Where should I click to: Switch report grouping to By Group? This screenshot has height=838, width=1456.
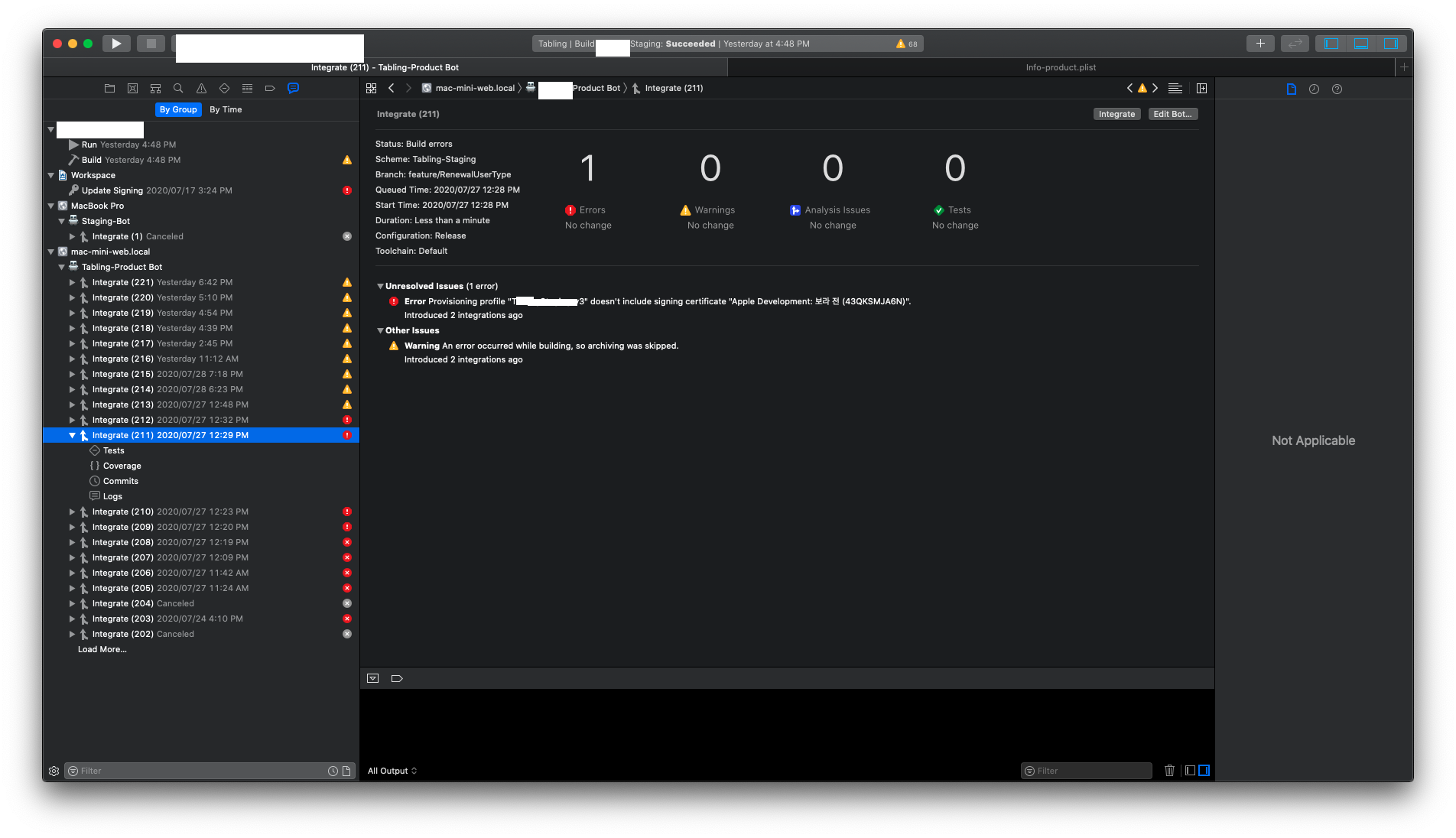[178, 109]
